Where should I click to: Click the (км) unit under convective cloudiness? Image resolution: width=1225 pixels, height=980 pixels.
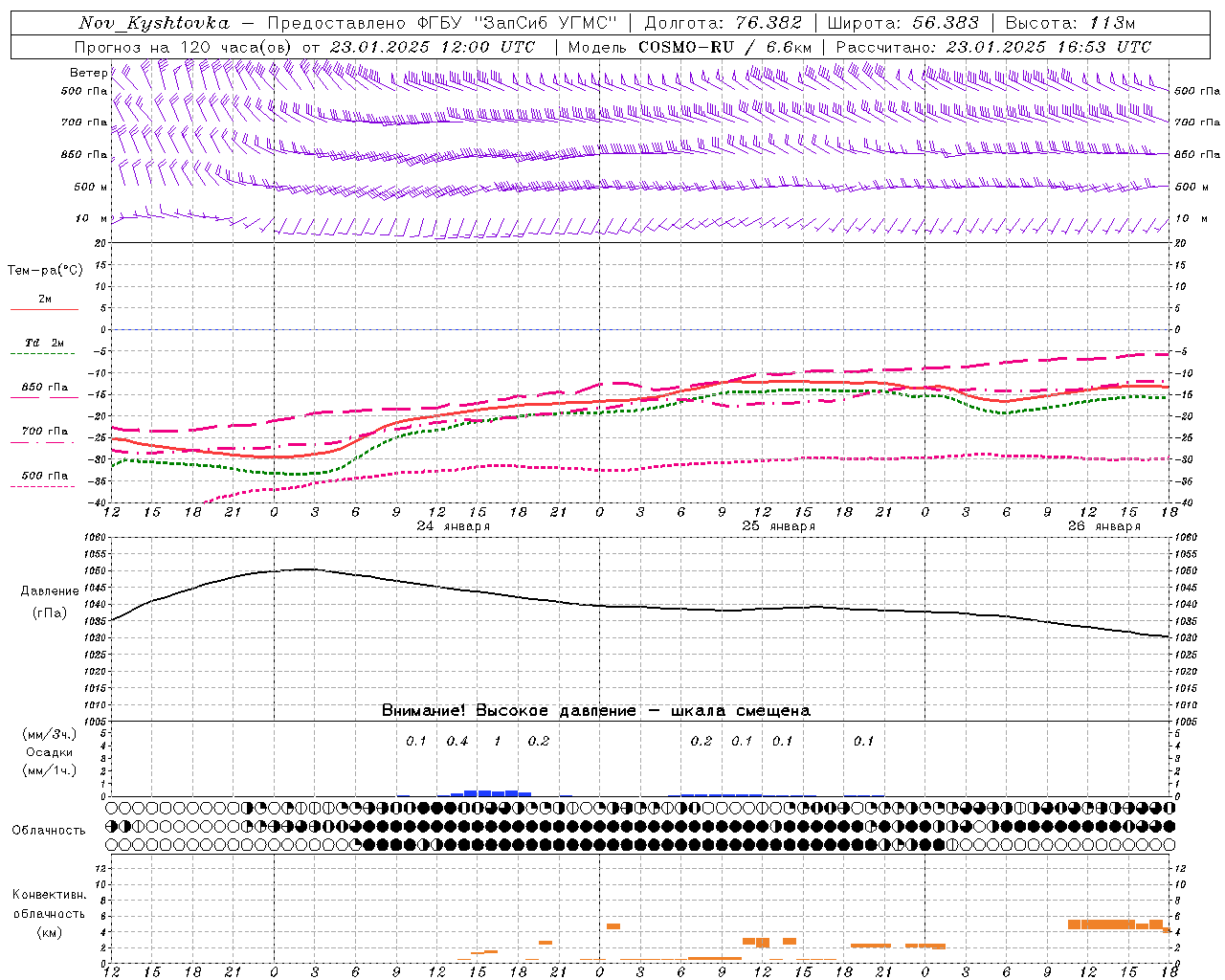click(x=50, y=932)
